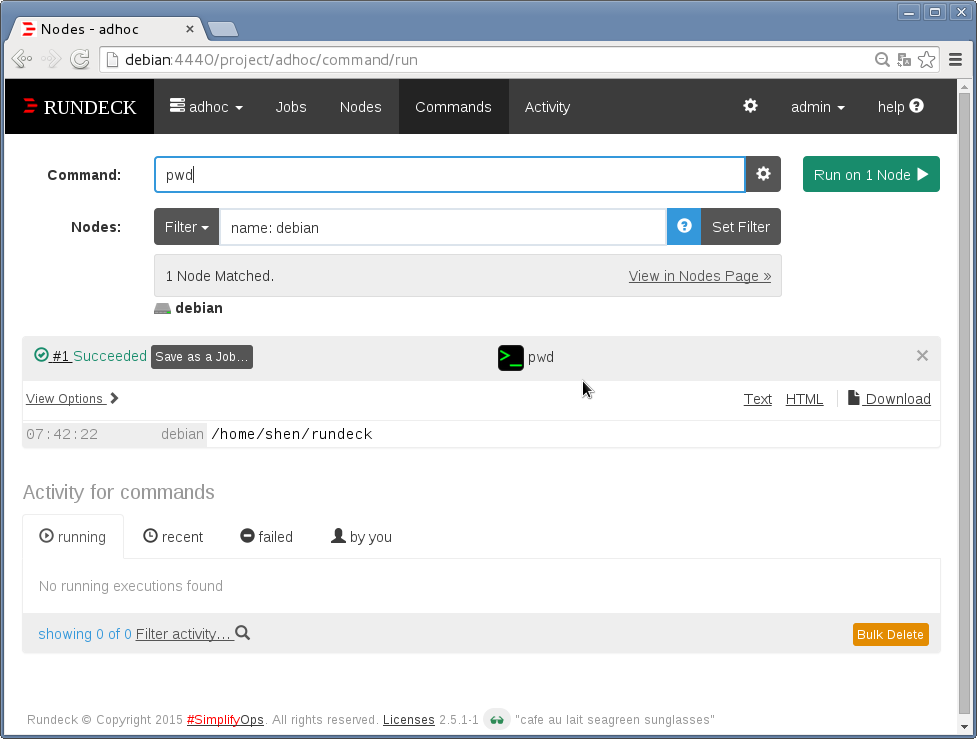Click the Bulk Delete button

tap(890, 634)
